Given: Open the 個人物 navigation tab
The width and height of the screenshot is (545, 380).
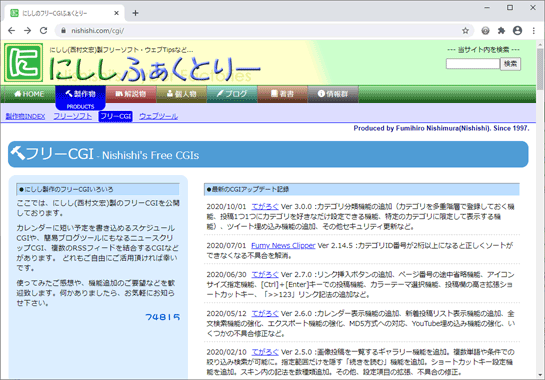Looking at the screenshot, I should coord(181,94).
